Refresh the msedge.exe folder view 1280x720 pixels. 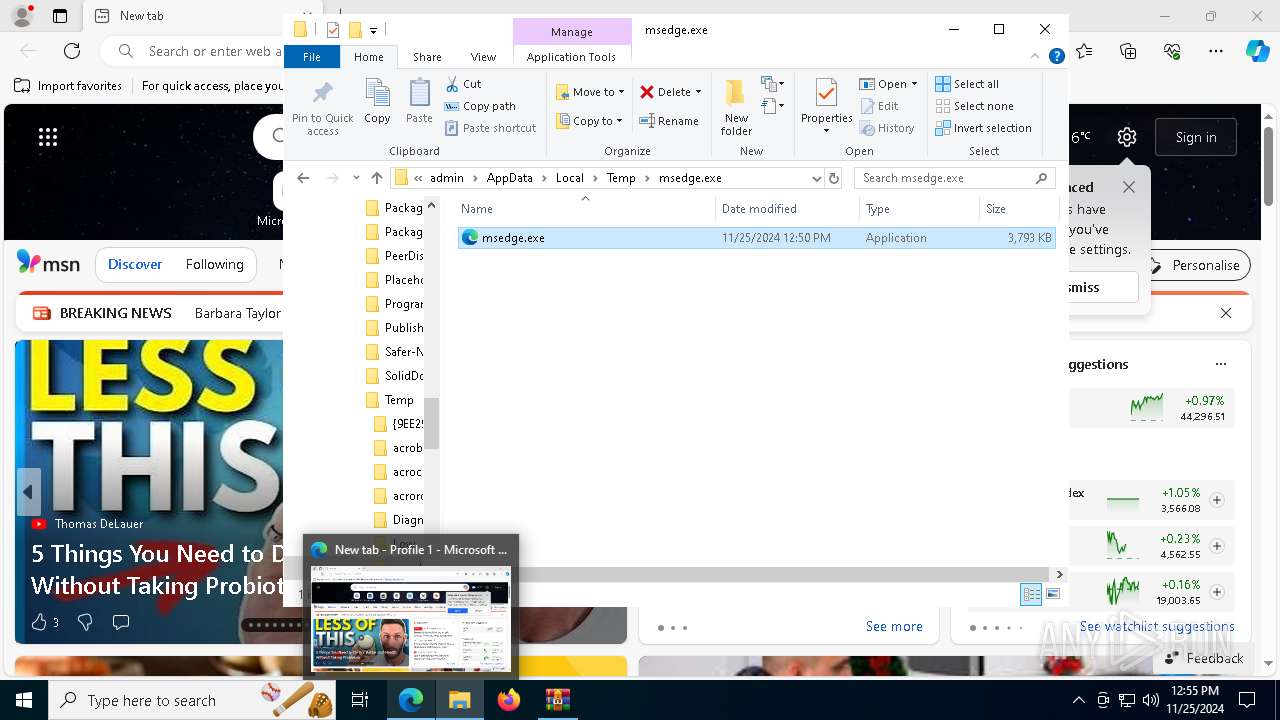834,178
